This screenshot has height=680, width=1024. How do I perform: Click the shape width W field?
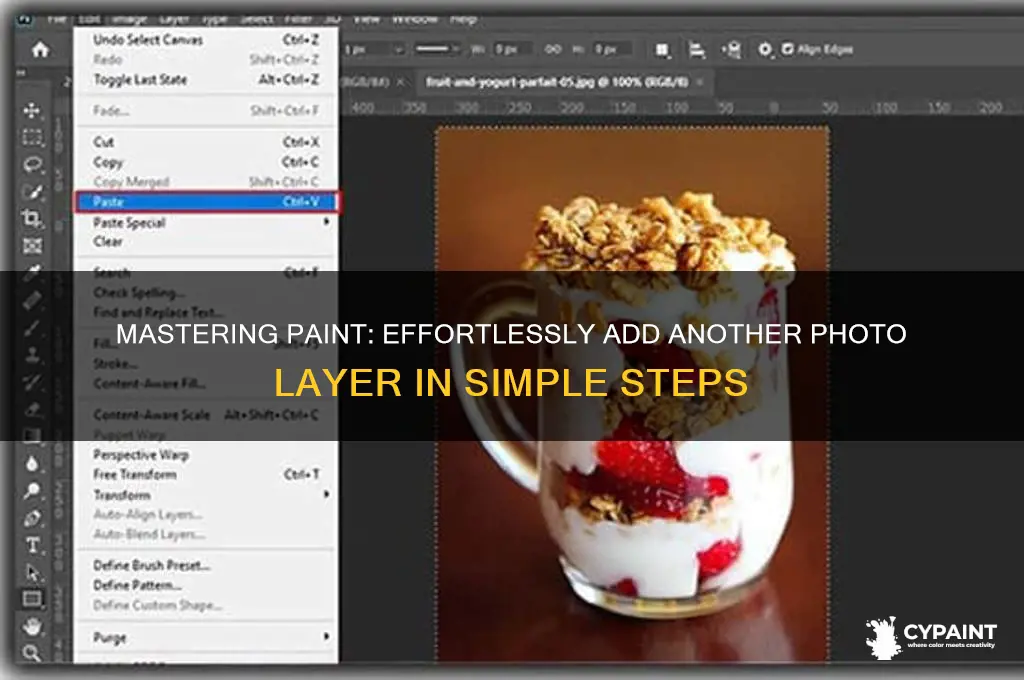[x=512, y=50]
